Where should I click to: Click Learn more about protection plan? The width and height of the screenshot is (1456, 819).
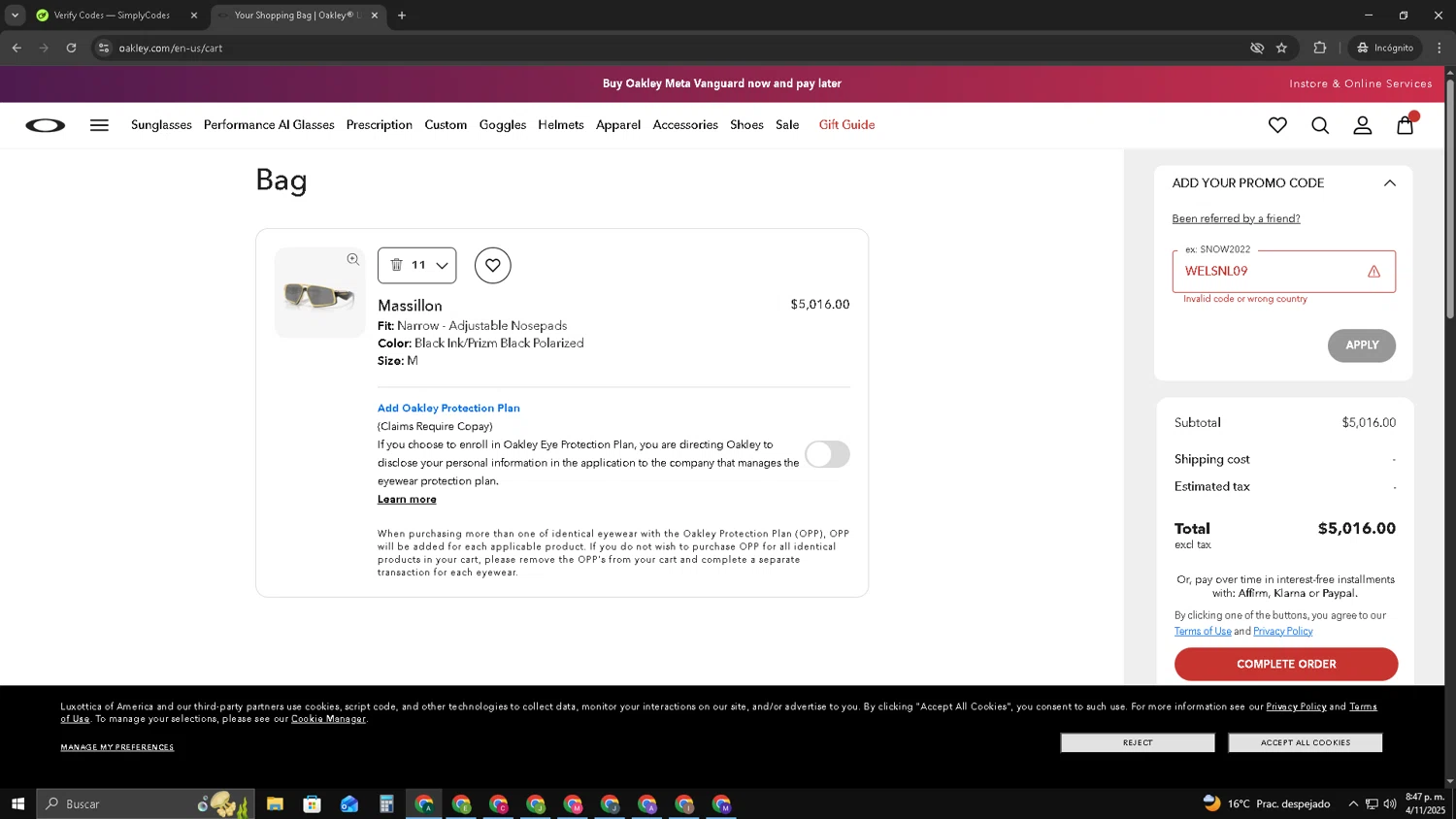(407, 500)
